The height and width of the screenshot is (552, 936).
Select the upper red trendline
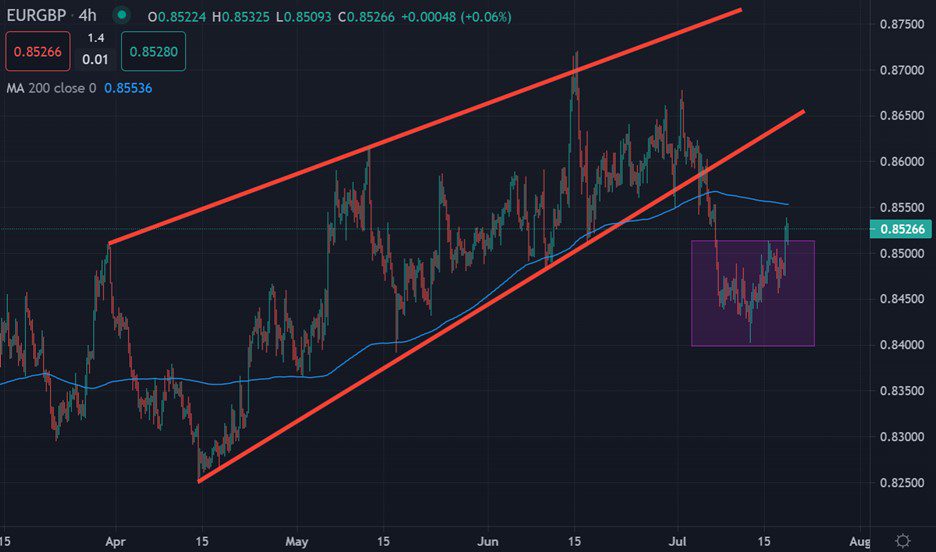tap(425, 127)
